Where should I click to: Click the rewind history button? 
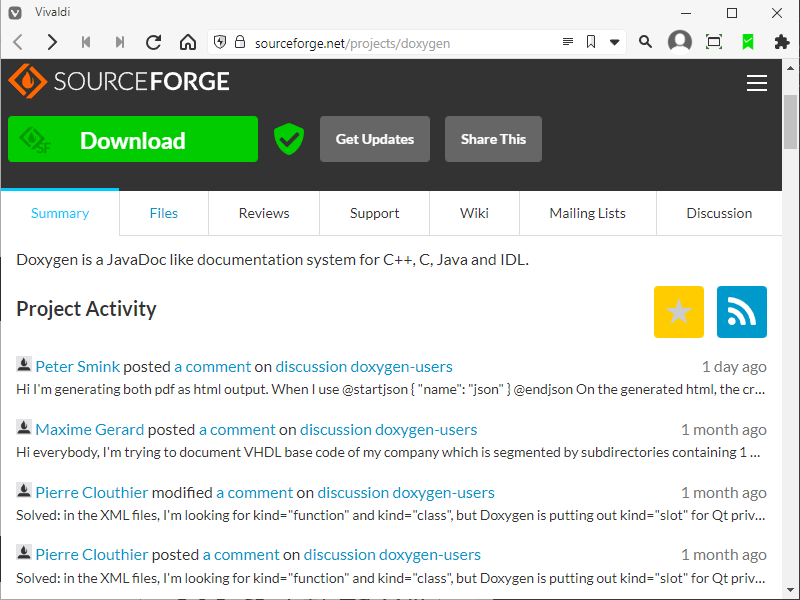[x=86, y=42]
